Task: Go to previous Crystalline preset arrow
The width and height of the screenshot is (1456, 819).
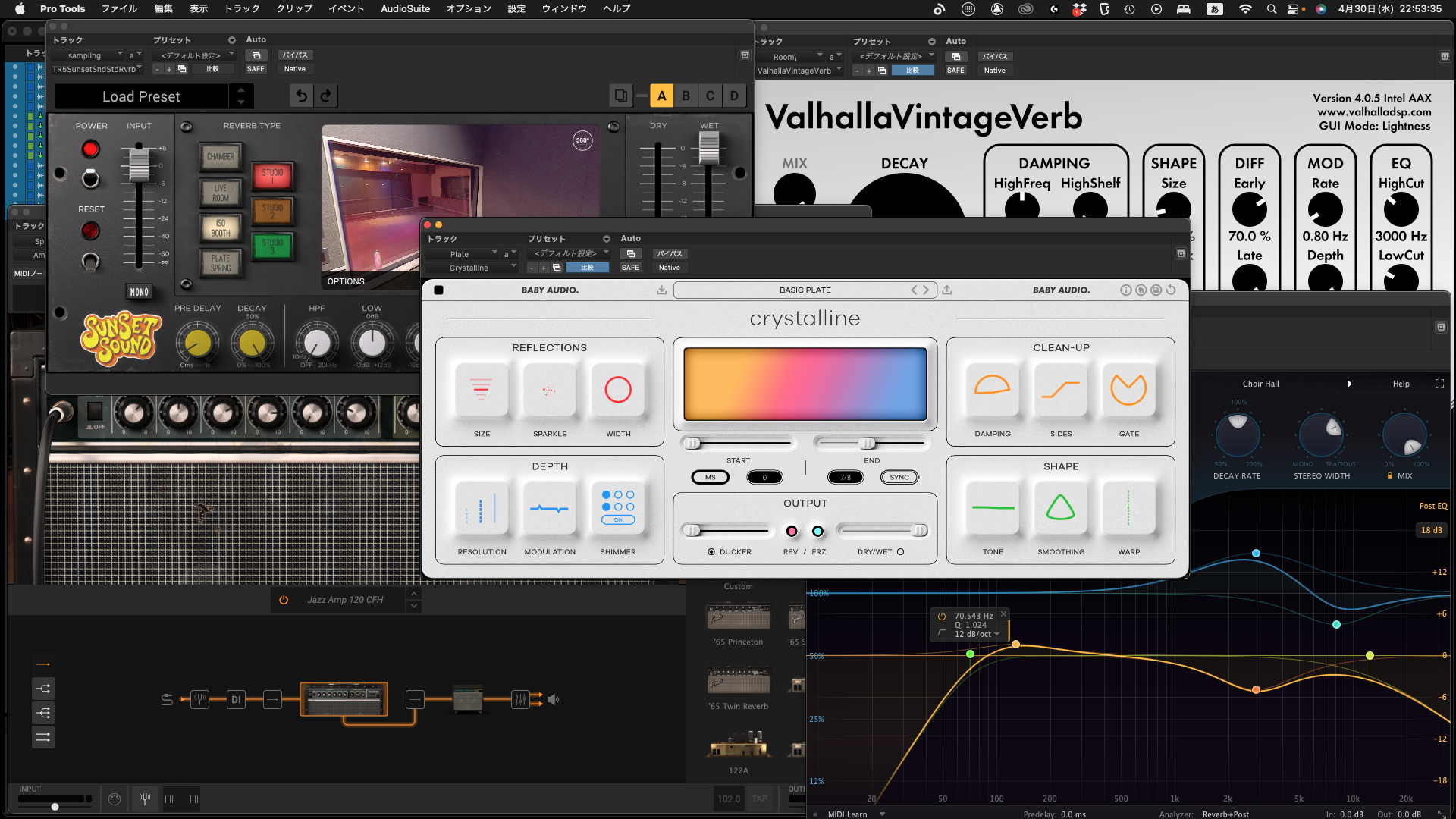Action: click(x=914, y=290)
